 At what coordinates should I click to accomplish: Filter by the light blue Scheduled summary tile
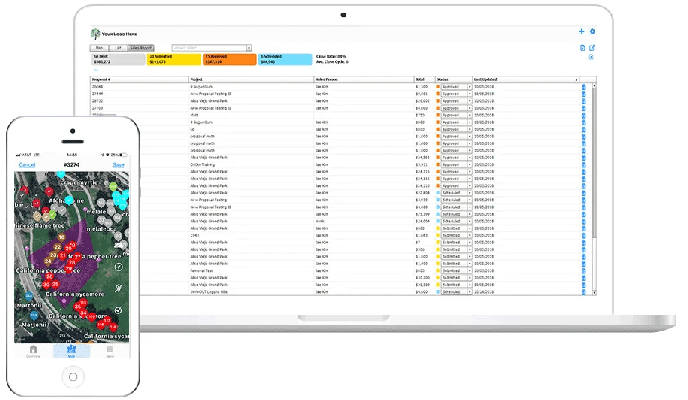click(x=285, y=59)
